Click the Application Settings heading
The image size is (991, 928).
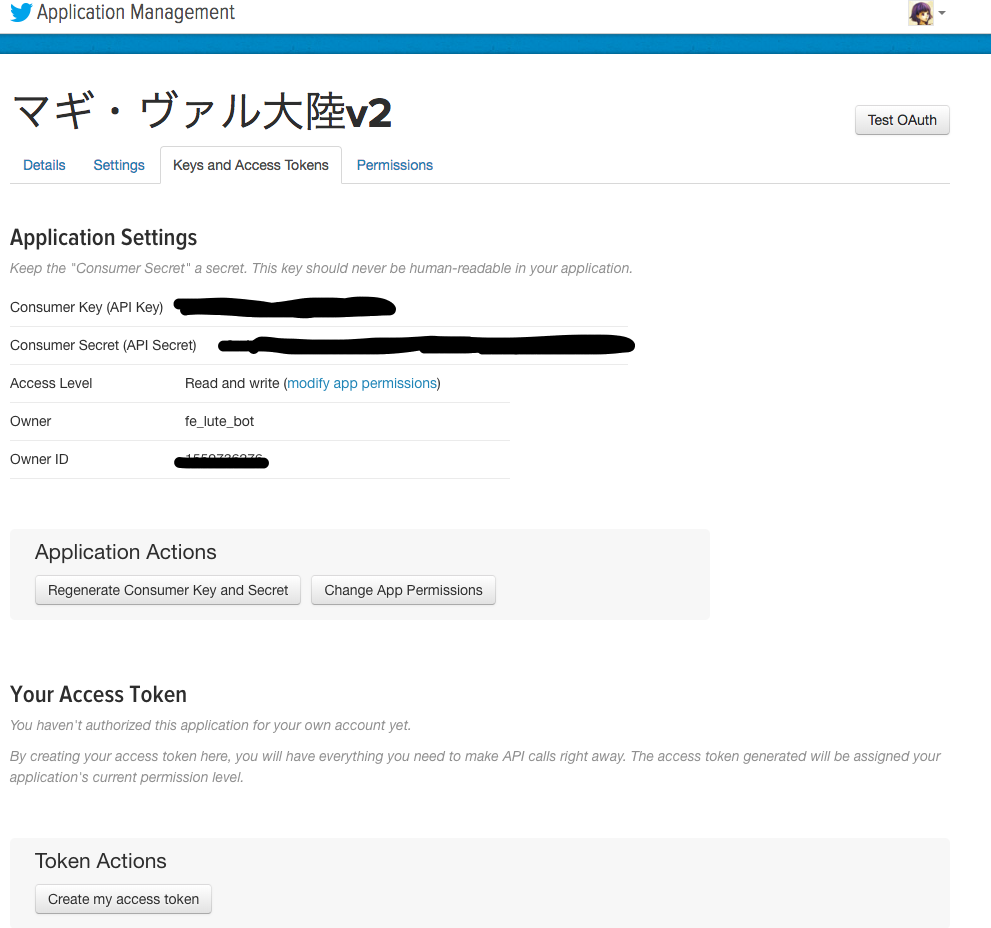point(104,238)
